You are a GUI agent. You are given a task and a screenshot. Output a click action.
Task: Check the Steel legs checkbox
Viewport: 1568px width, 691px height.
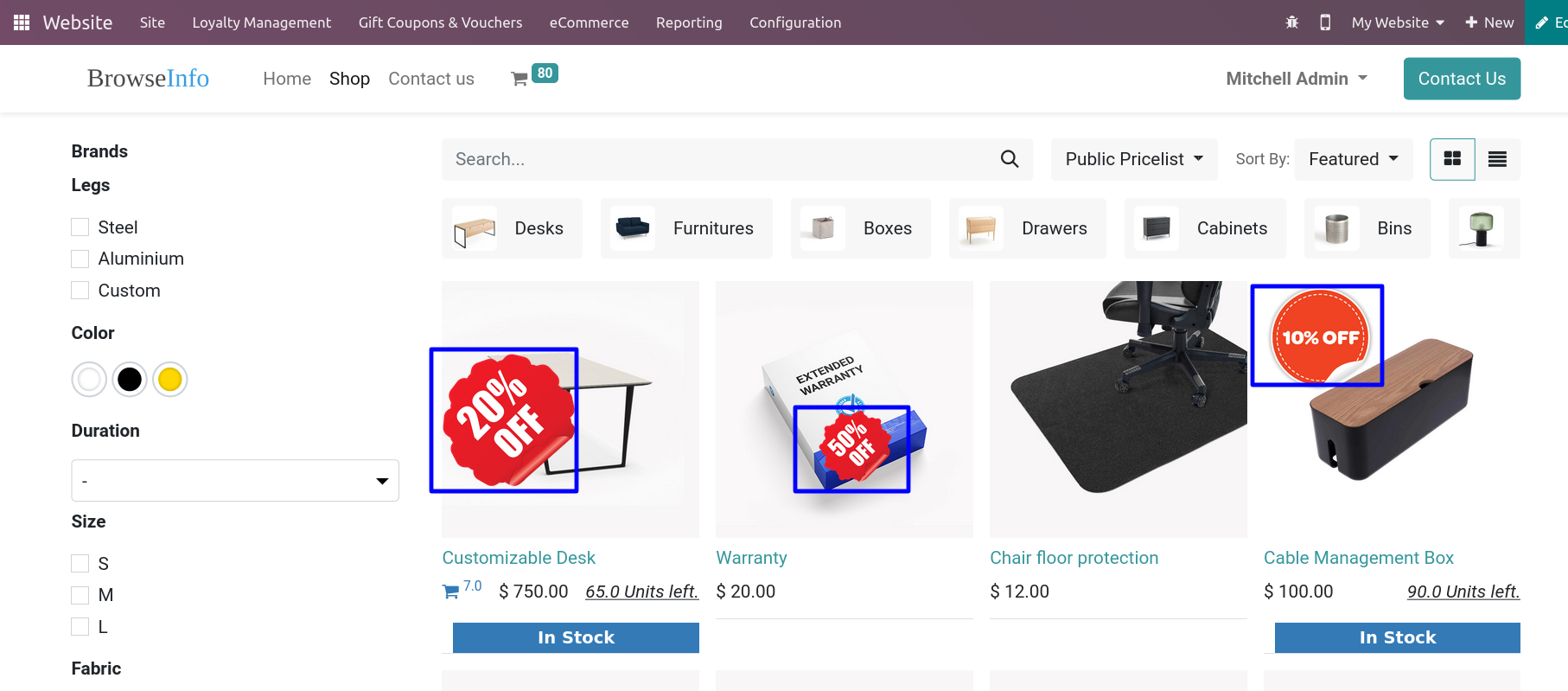coord(80,227)
